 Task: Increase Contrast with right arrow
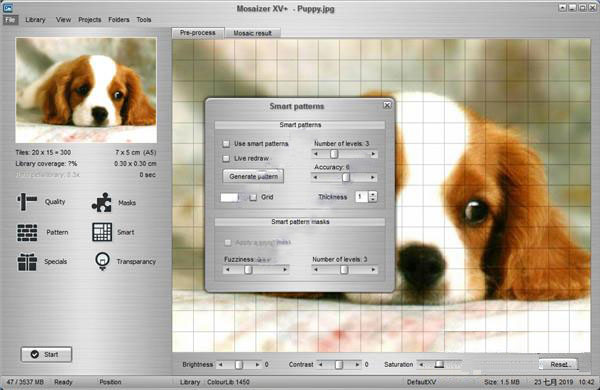[x=357, y=365]
